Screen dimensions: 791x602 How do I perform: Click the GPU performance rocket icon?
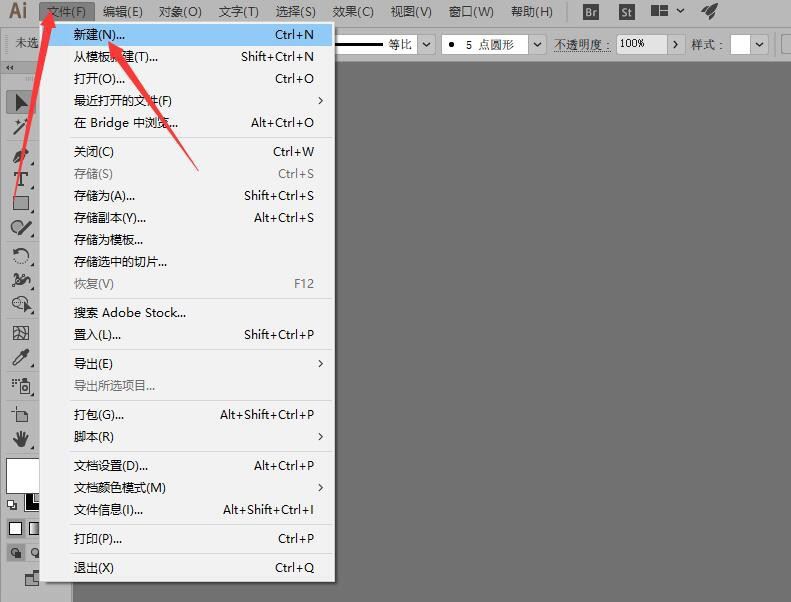tap(709, 11)
